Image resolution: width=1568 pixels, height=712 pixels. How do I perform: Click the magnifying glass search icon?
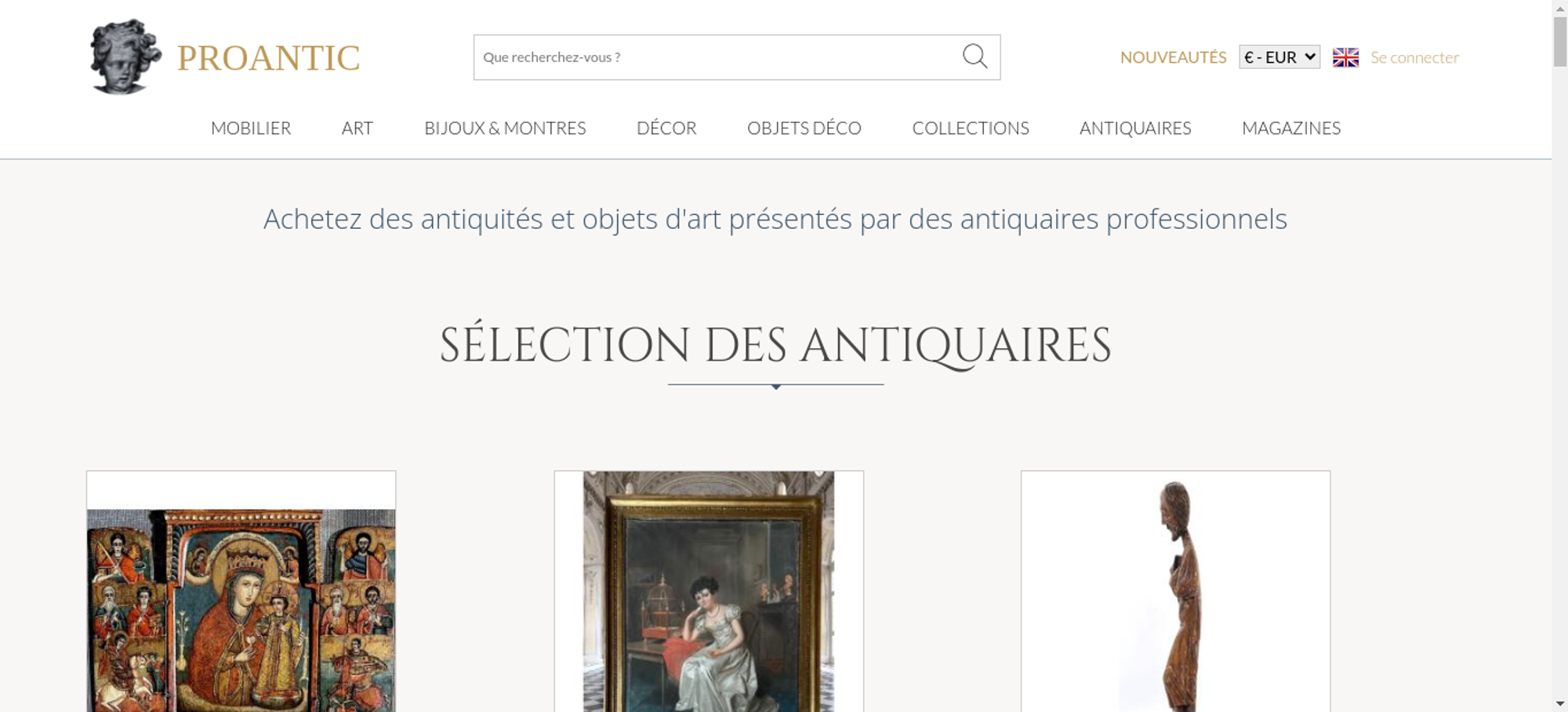[x=975, y=56]
